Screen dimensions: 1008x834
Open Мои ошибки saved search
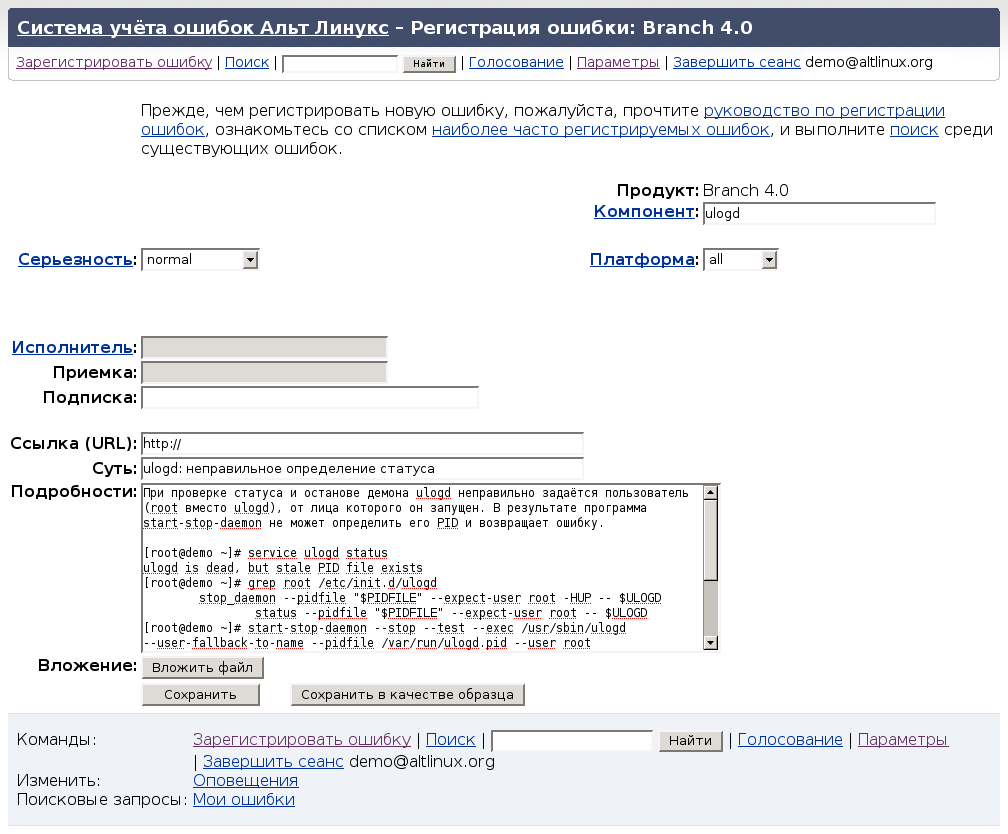[x=245, y=799]
